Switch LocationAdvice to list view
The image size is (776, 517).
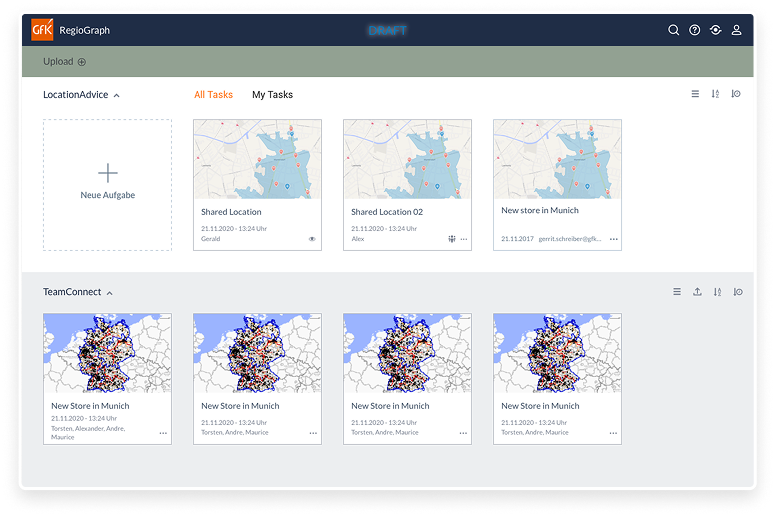[x=695, y=94]
